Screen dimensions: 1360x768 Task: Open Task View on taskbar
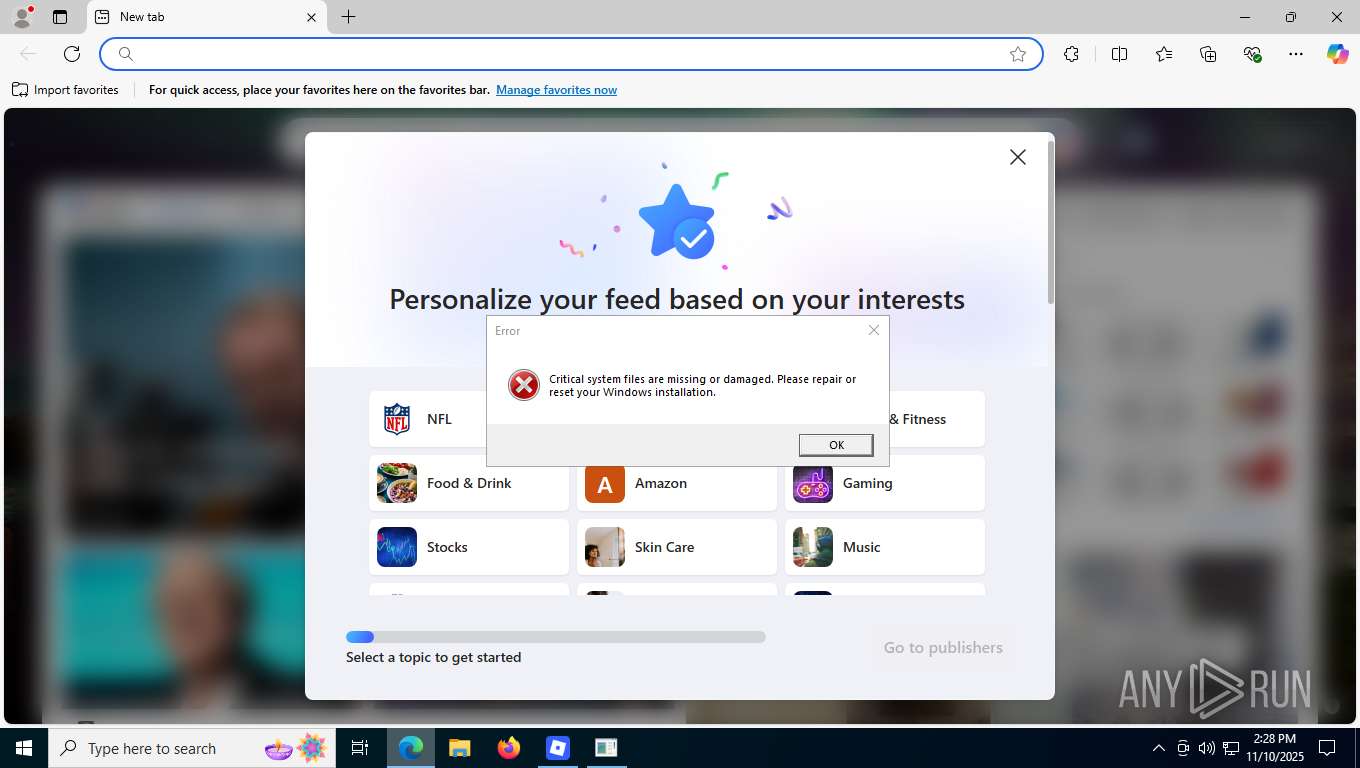tap(360, 748)
